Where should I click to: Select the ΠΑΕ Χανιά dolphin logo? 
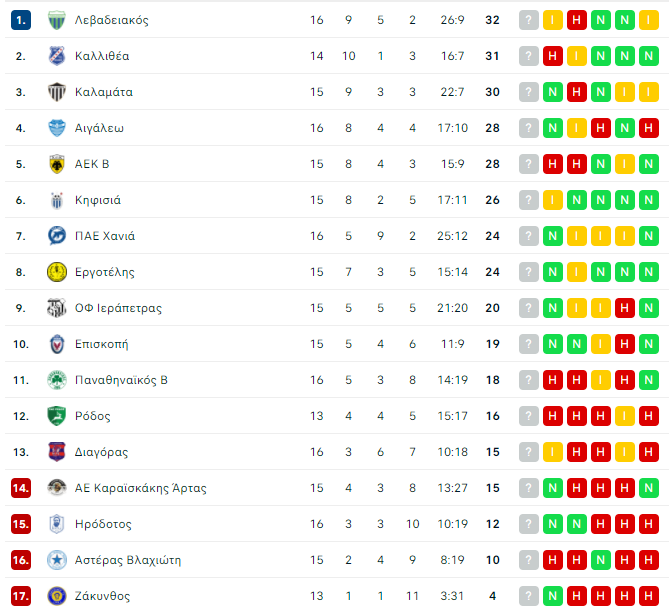tap(57, 236)
